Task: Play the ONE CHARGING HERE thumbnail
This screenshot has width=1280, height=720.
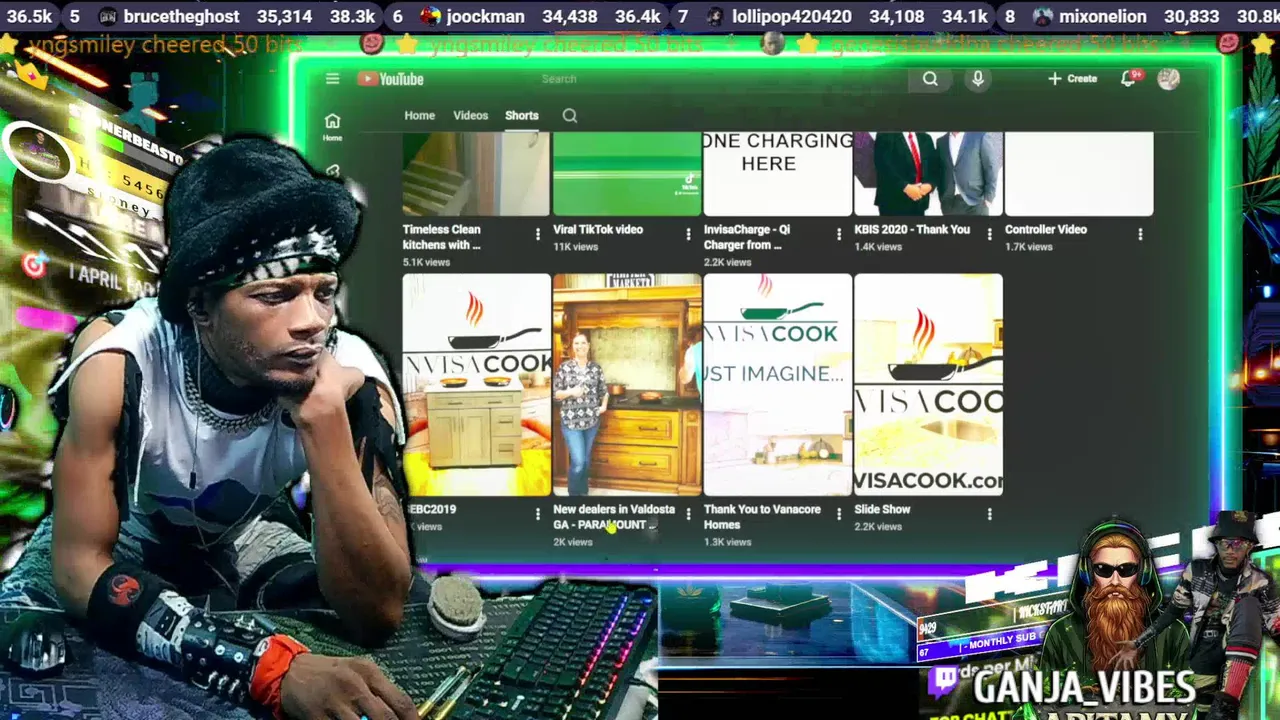Action: click(x=778, y=174)
